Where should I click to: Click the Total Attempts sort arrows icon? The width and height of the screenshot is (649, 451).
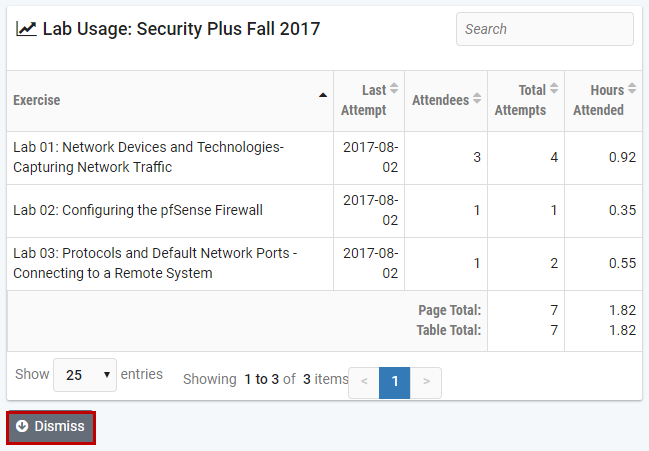point(554,89)
